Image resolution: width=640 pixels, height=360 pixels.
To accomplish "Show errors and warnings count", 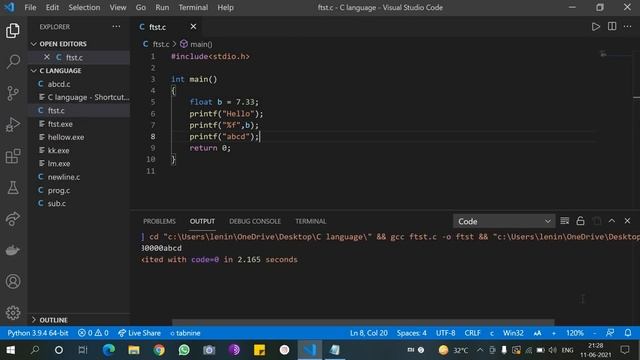I will (93, 333).
